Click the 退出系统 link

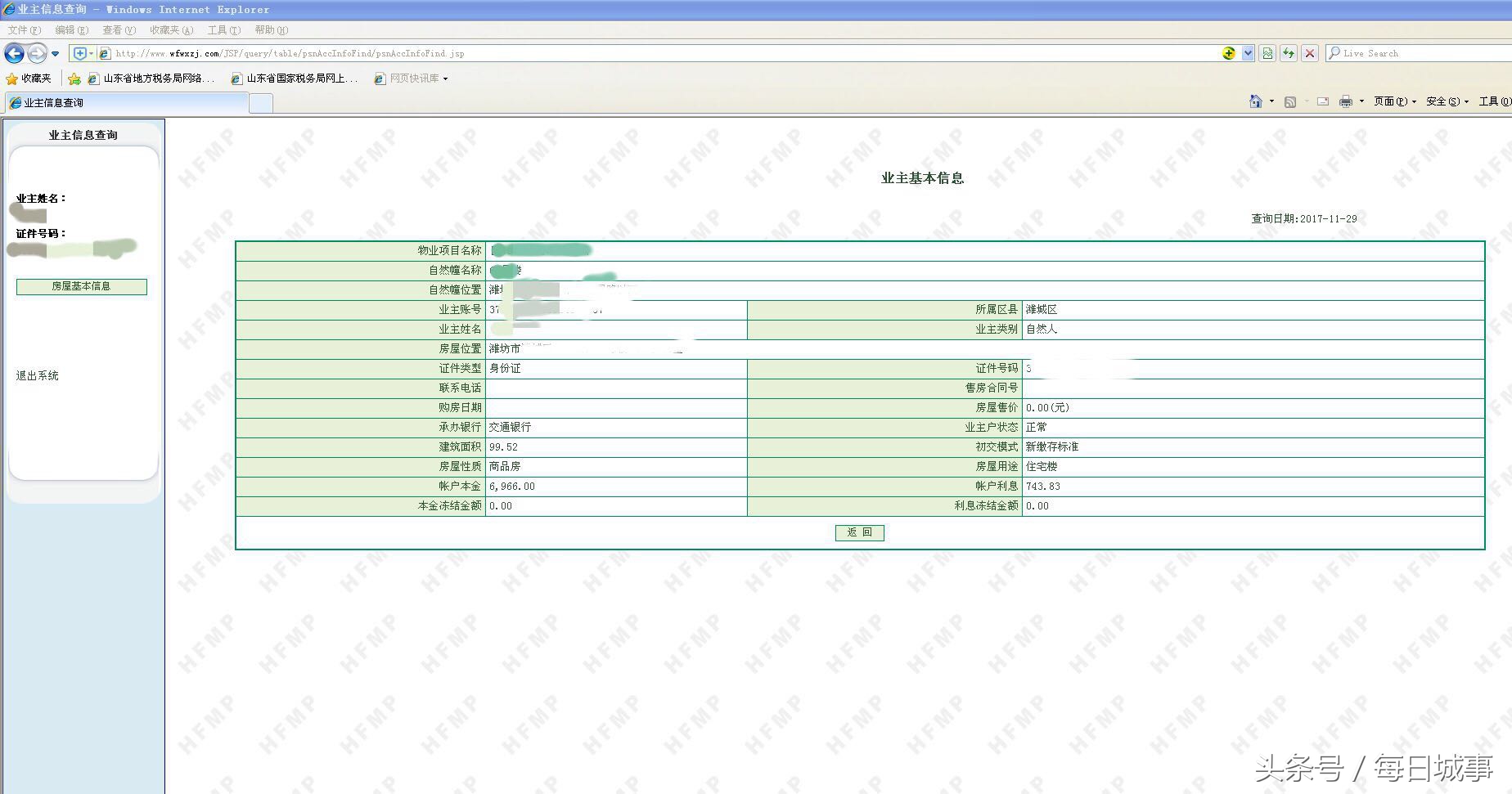[x=38, y=375]
